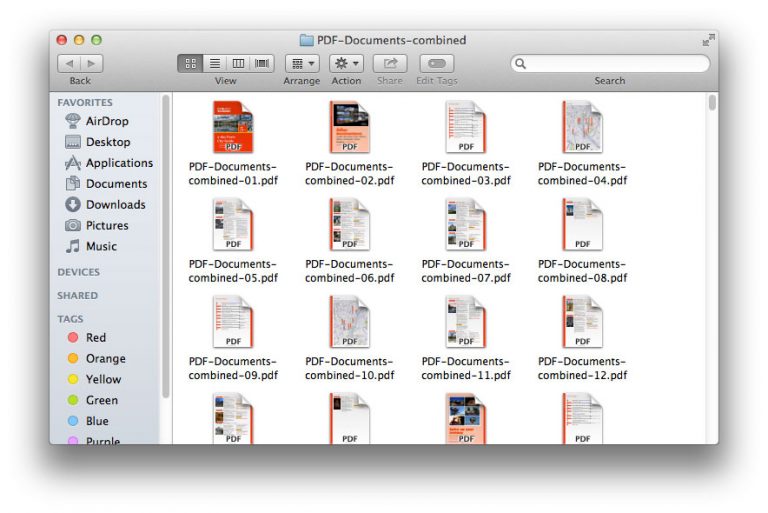Click the SHARED section header
The image size is (768, 513).
coord(77,295)
